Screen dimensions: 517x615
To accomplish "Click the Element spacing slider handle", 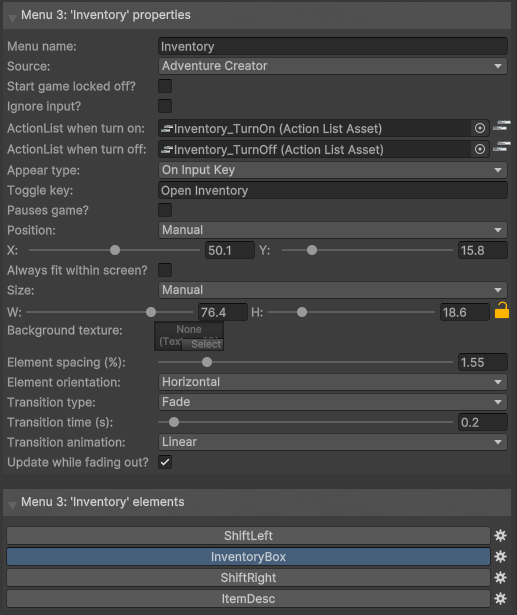I will coord(207,362).
